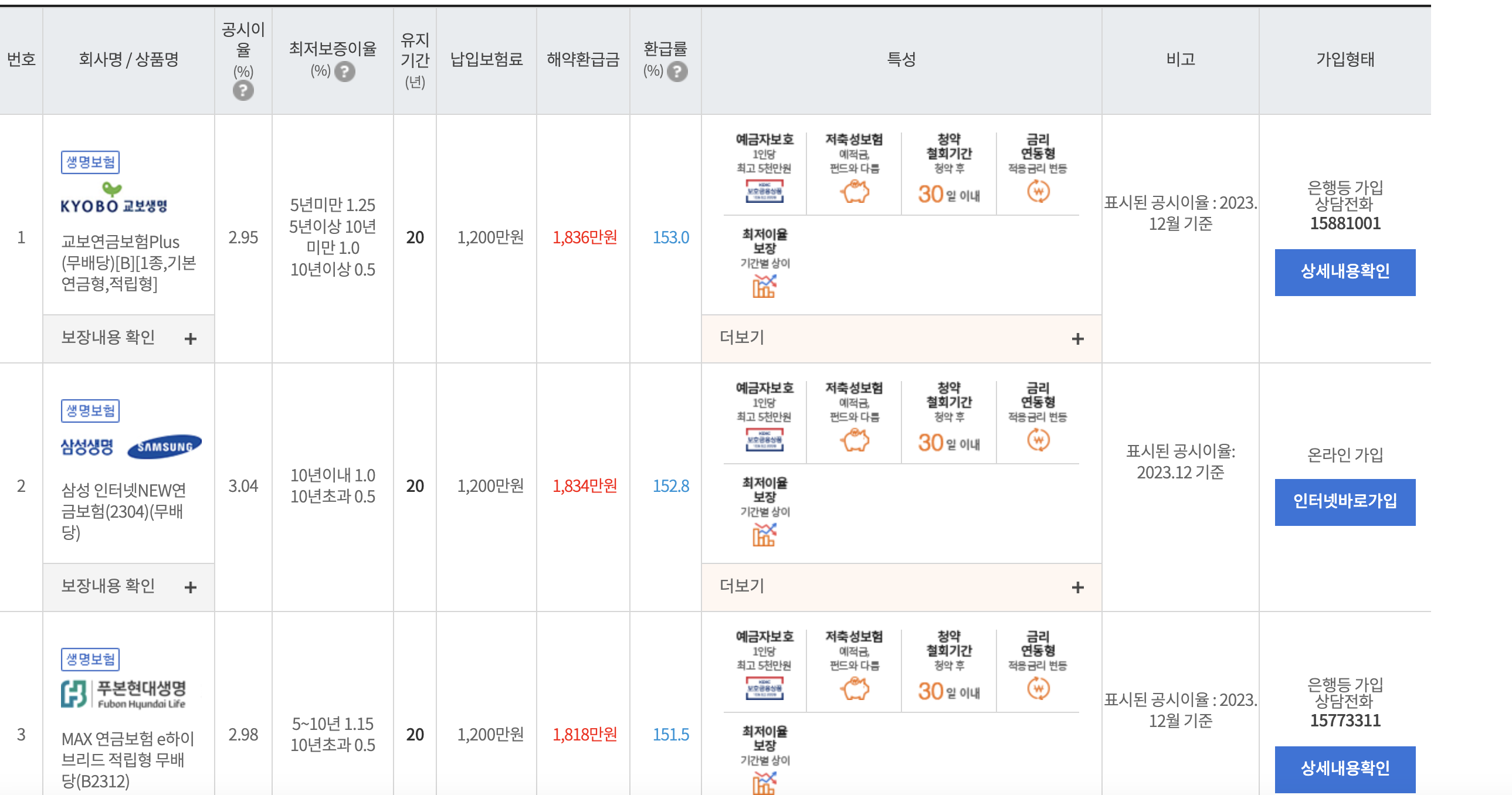
Task: Expand 보장내용 확인 for 교보연금보험Plus
Action: coord(128,338)
